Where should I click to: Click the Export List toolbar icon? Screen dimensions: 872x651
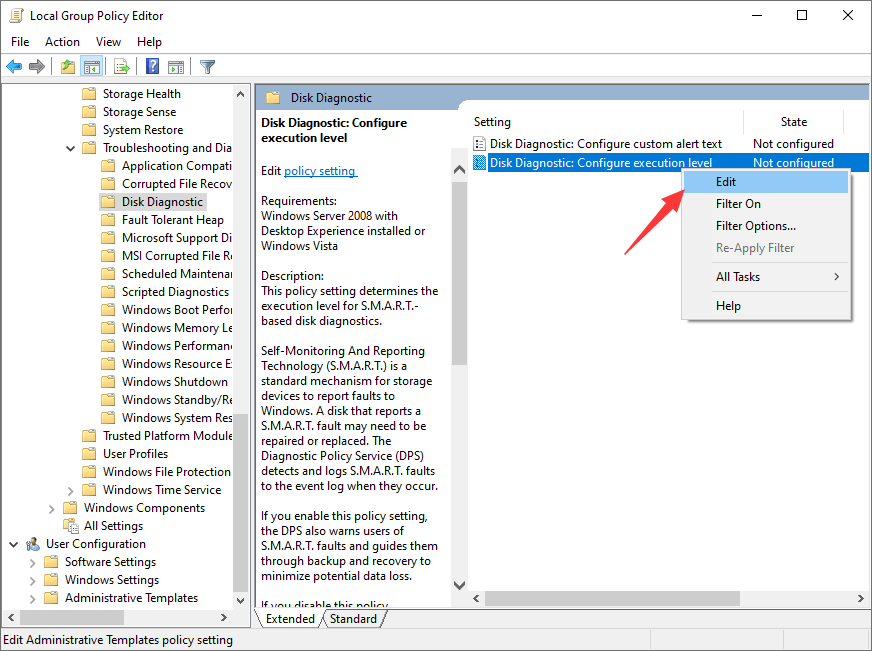click(x=122, y=67)
